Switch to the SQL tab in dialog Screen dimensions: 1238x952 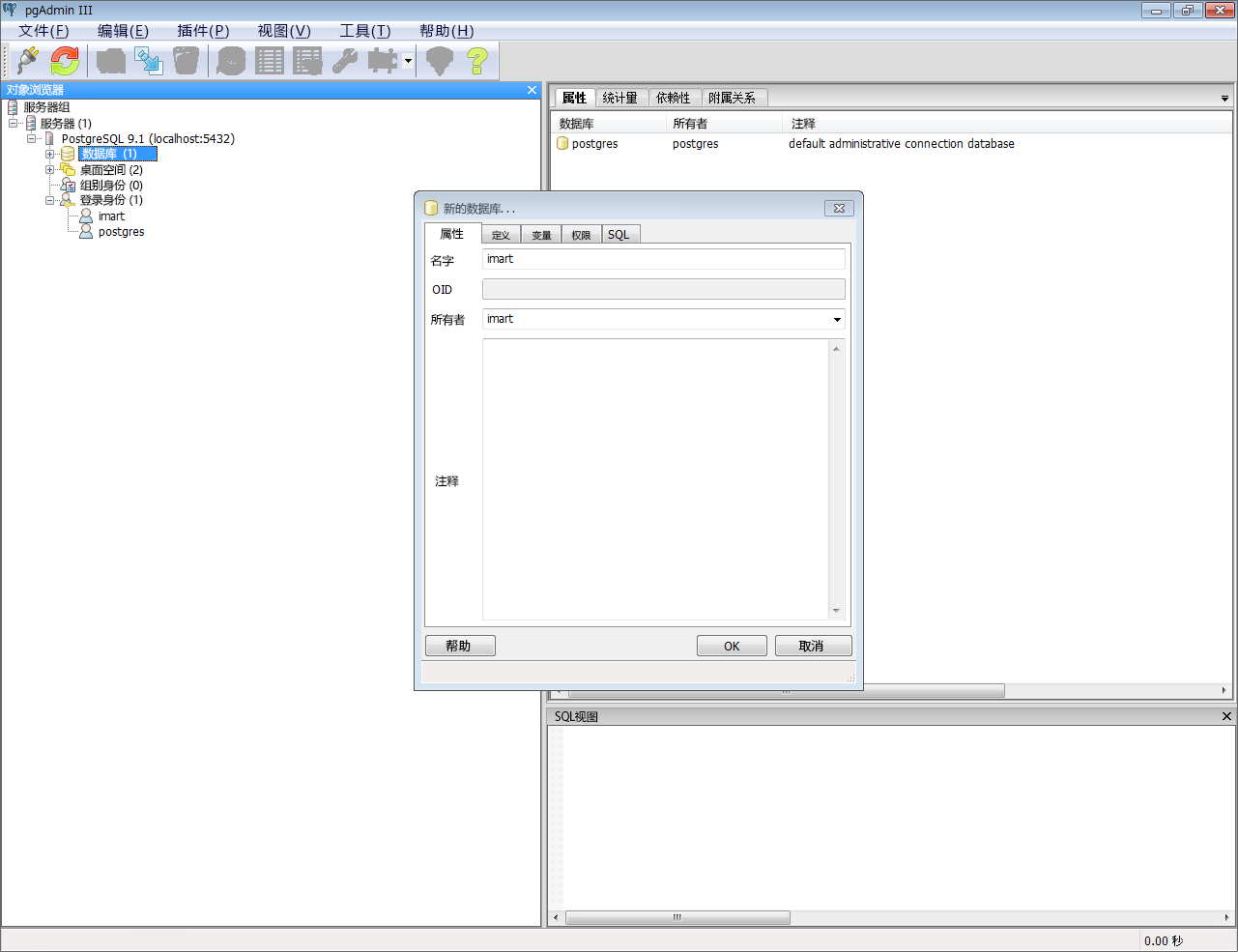[x=619, y=235]
